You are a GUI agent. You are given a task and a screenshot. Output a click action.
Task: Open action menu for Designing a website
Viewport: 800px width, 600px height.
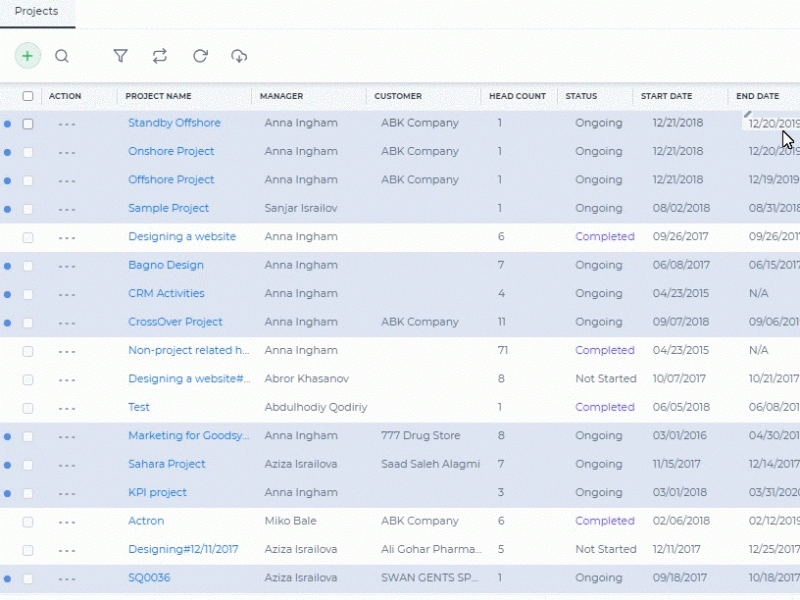coord(67,238)
